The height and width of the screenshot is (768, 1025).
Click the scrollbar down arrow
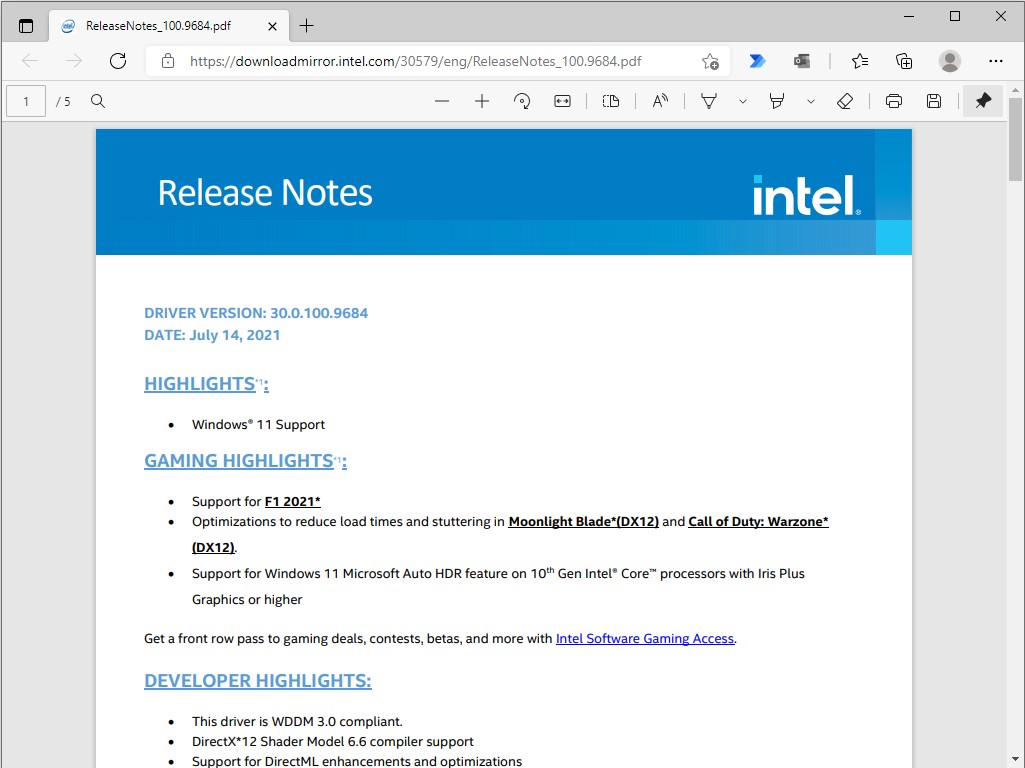tap(1015, 760)
